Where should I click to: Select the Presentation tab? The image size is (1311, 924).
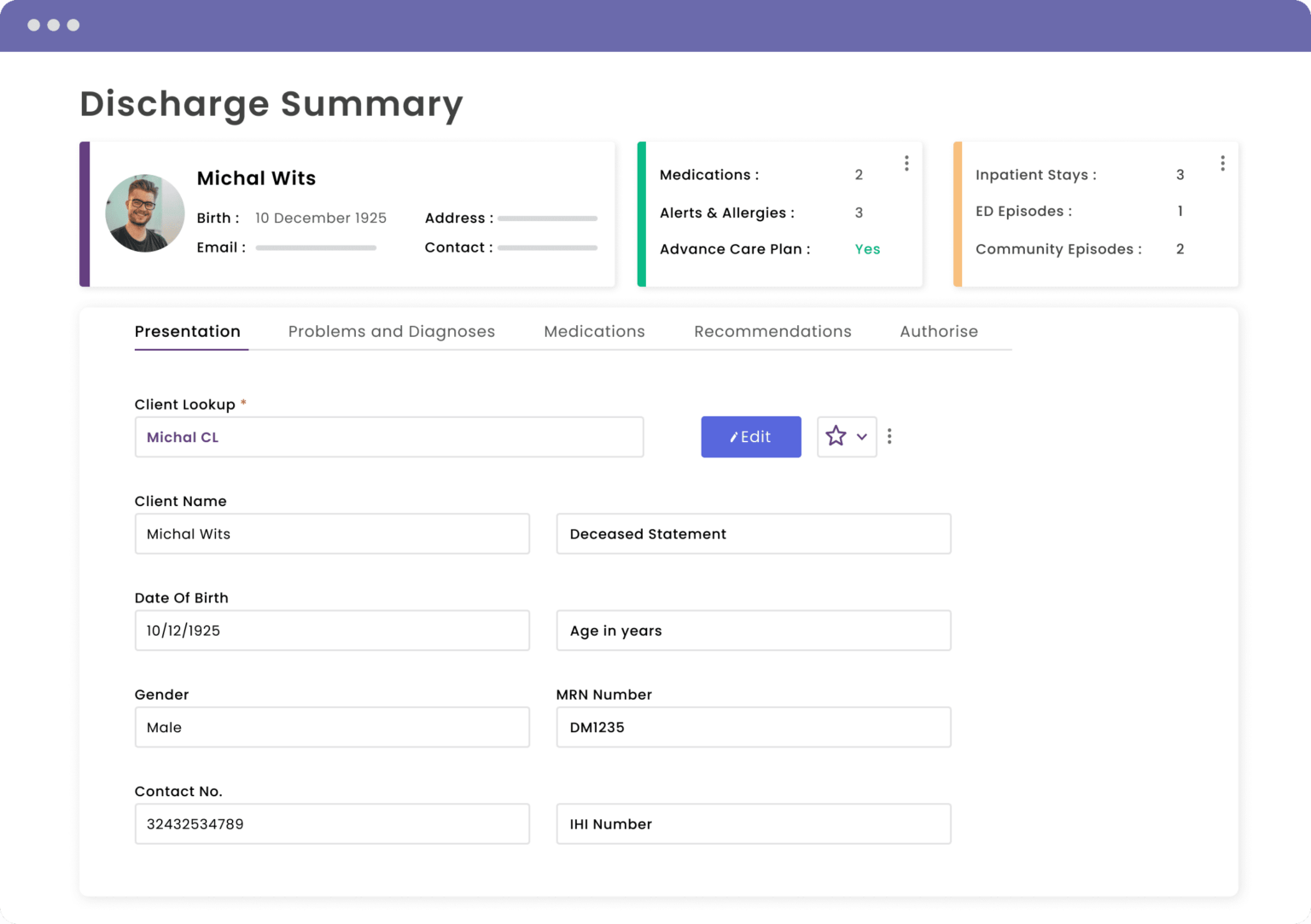(x=188, y=331)
